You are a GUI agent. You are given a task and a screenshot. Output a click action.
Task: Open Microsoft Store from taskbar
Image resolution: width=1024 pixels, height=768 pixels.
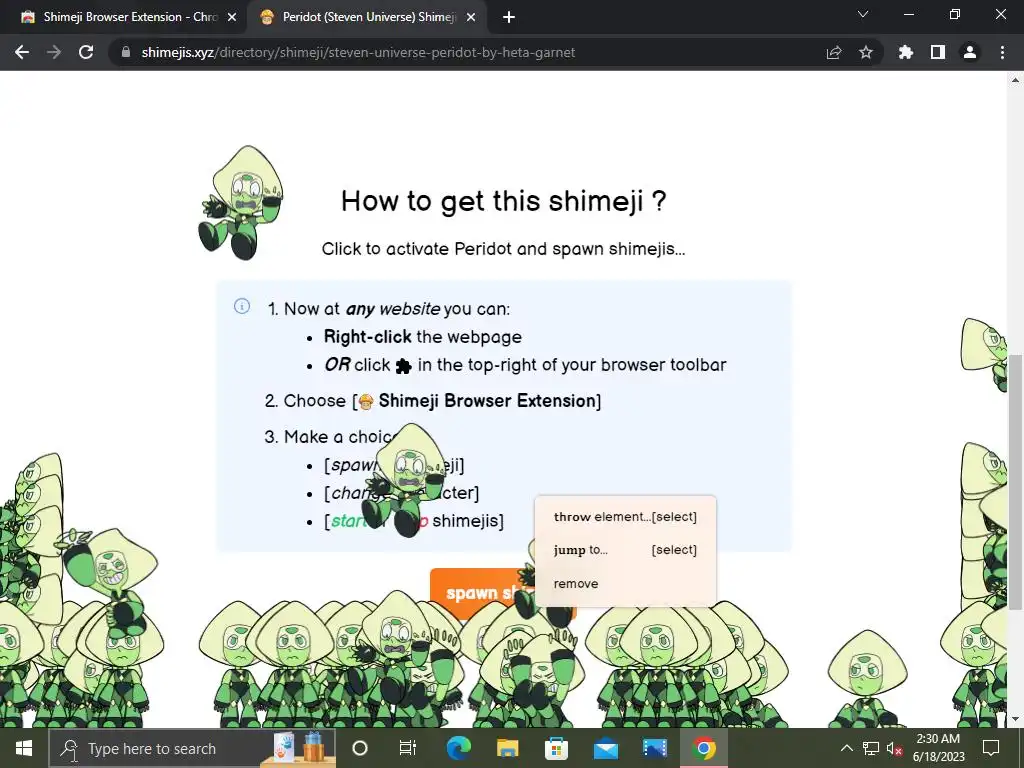tap(556, 748)
